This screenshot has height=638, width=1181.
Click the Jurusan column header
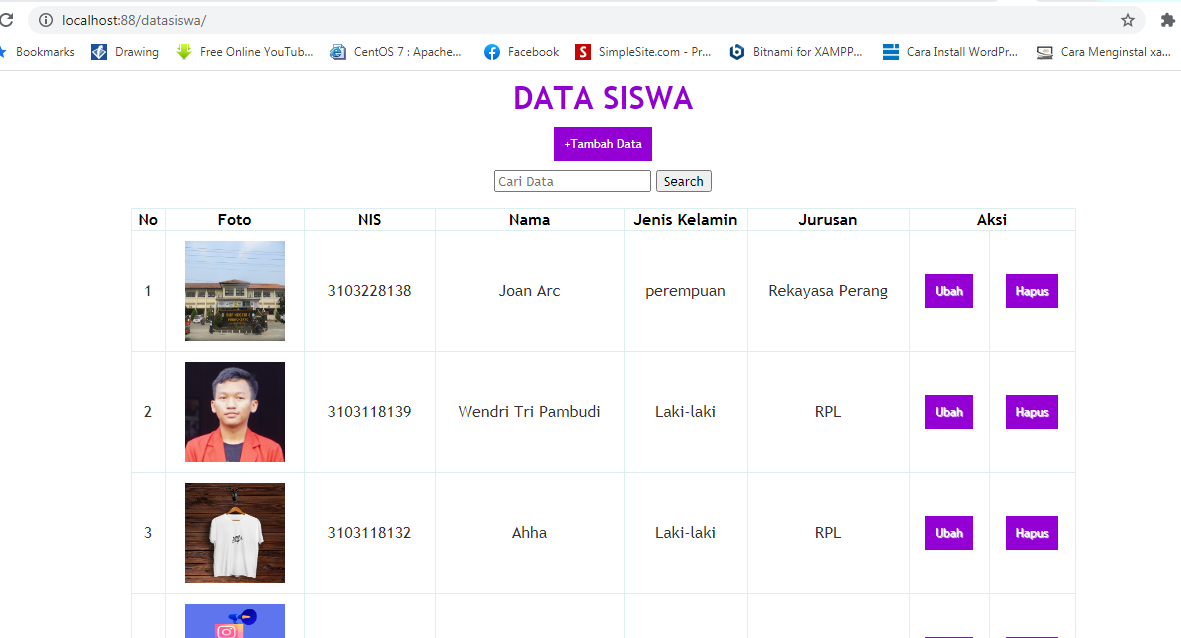click(828, 220)
